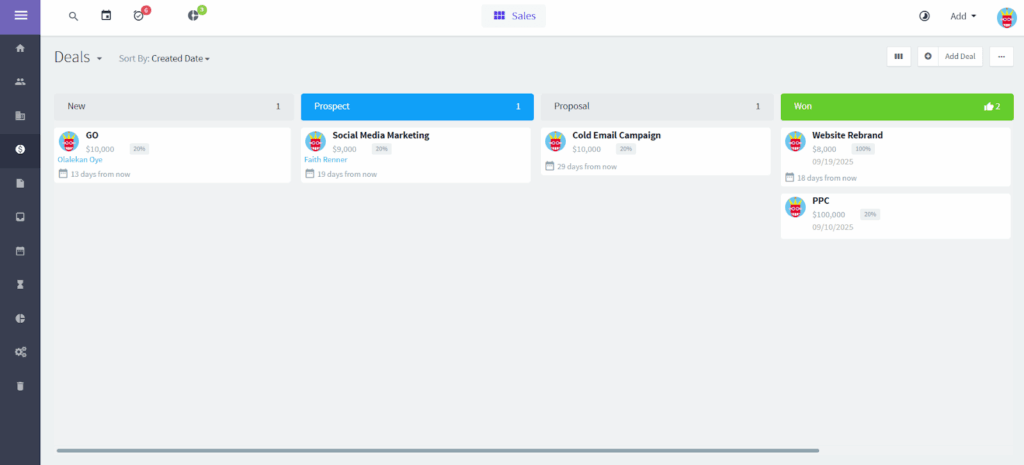1024x465 pixels.
Task: Click the search magnifier icon
Action: click(73, 16)
